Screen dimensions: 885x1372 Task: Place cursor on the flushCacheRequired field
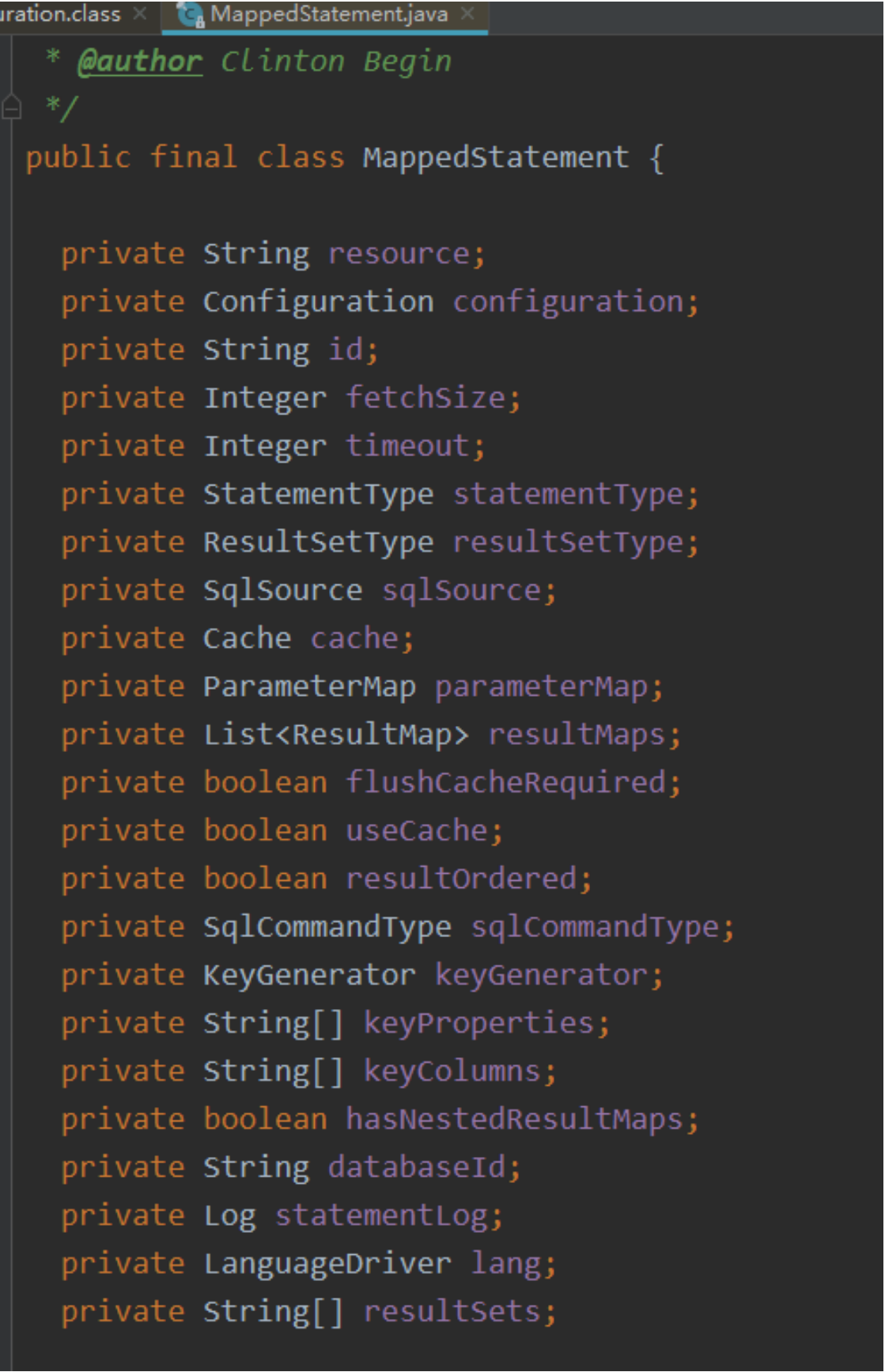(x=506, y=782)
